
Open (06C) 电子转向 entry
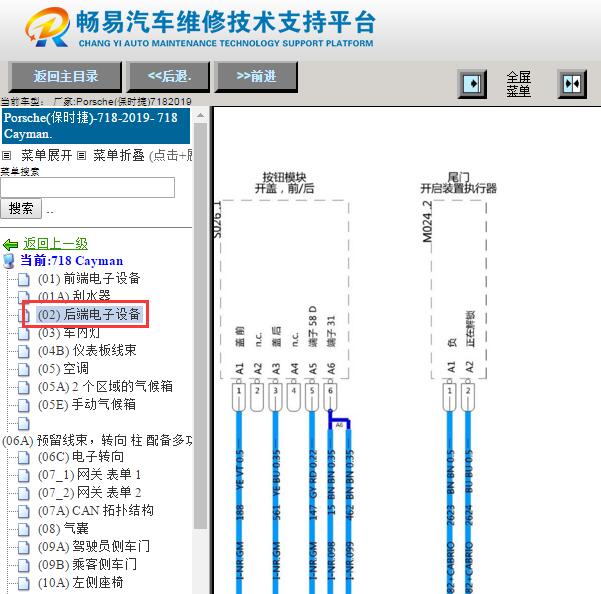click(x=81, y=457)
